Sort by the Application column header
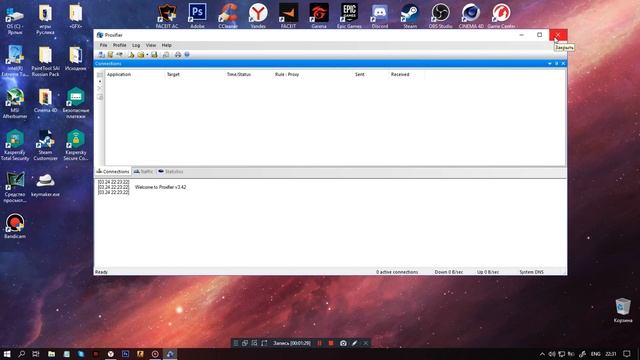 (119, 74)
